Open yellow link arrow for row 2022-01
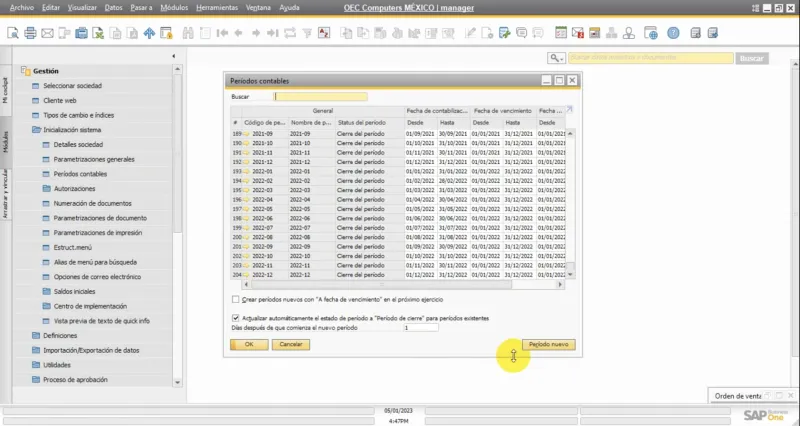Viewport: 800px width, 426px height. pos(246,171)
